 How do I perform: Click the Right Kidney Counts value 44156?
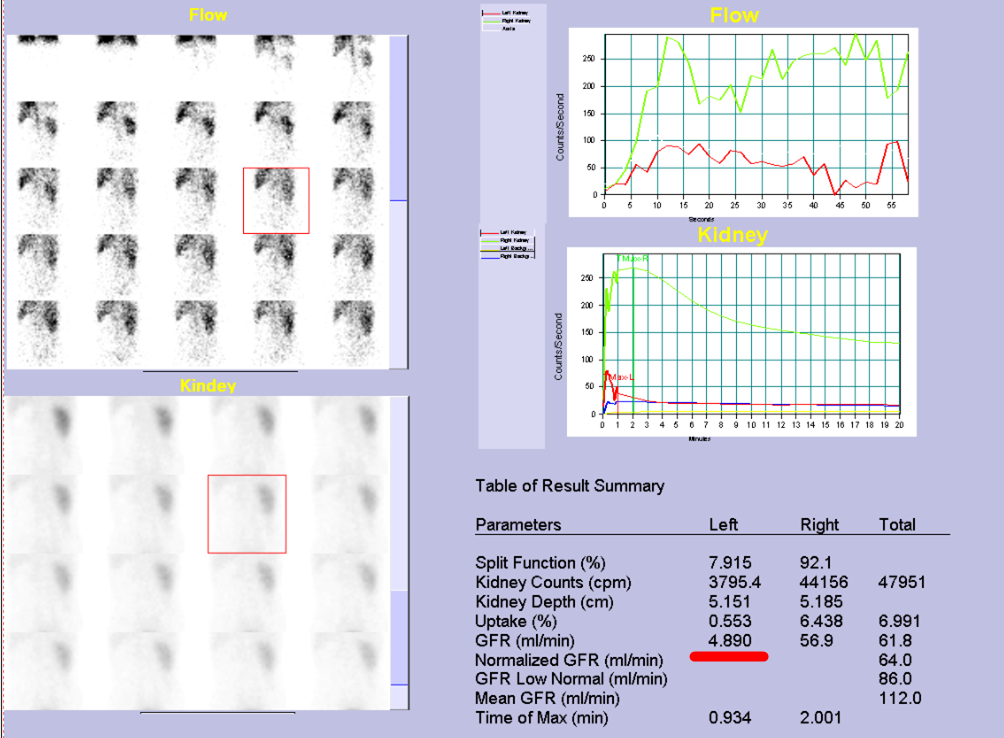click(822, 583)
